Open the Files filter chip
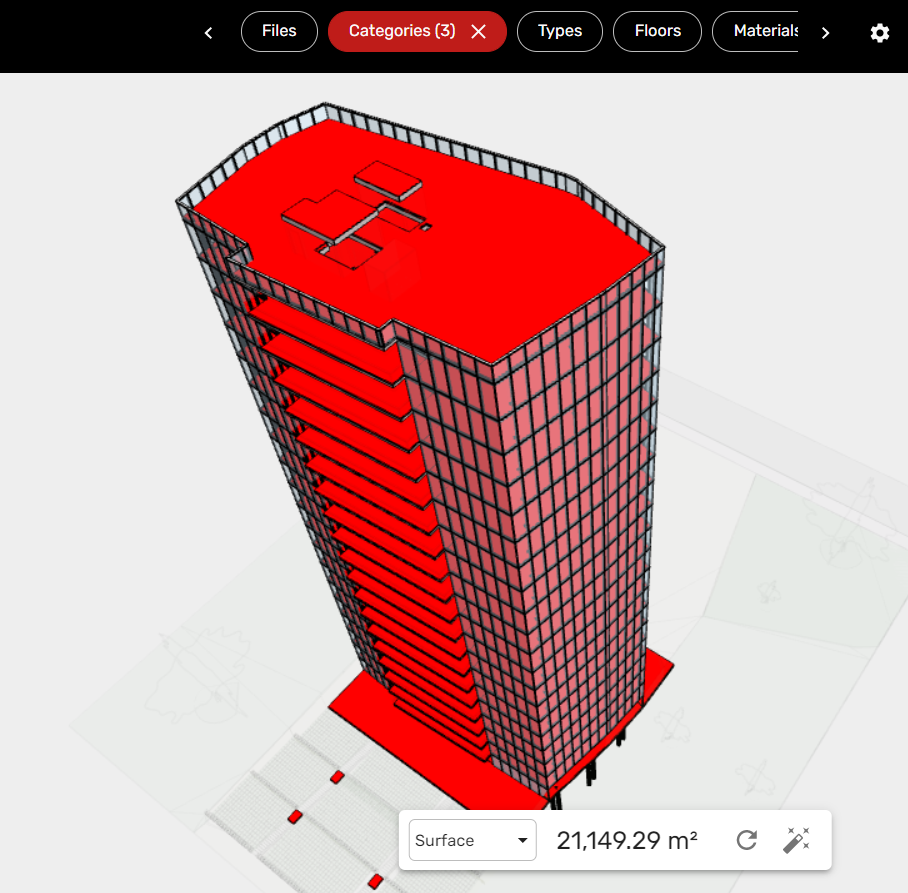This screenshot has width=908, height=893. click(x=279, y=32)
